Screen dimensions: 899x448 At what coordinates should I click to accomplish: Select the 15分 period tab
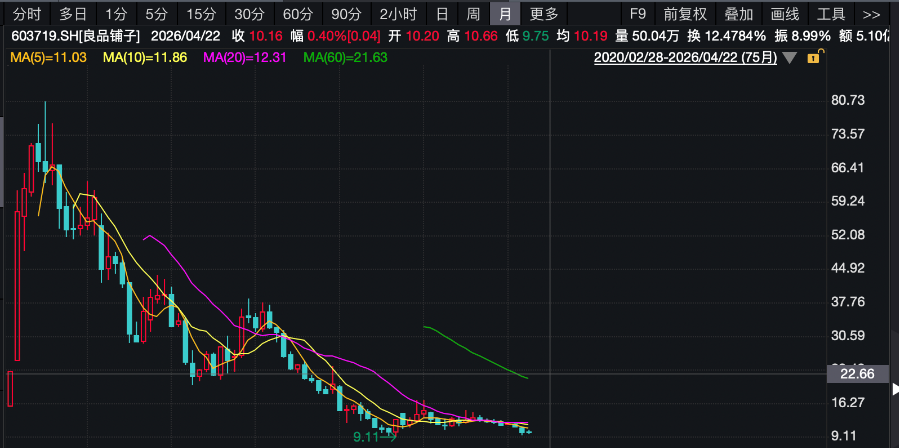pos(201,14)
